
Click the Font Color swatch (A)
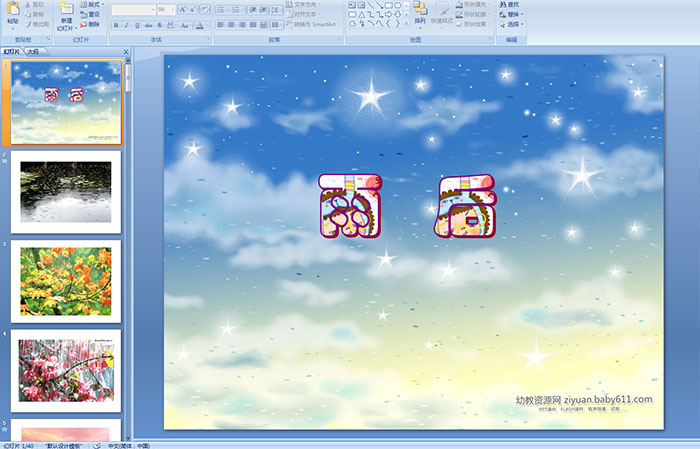(200, 25)
